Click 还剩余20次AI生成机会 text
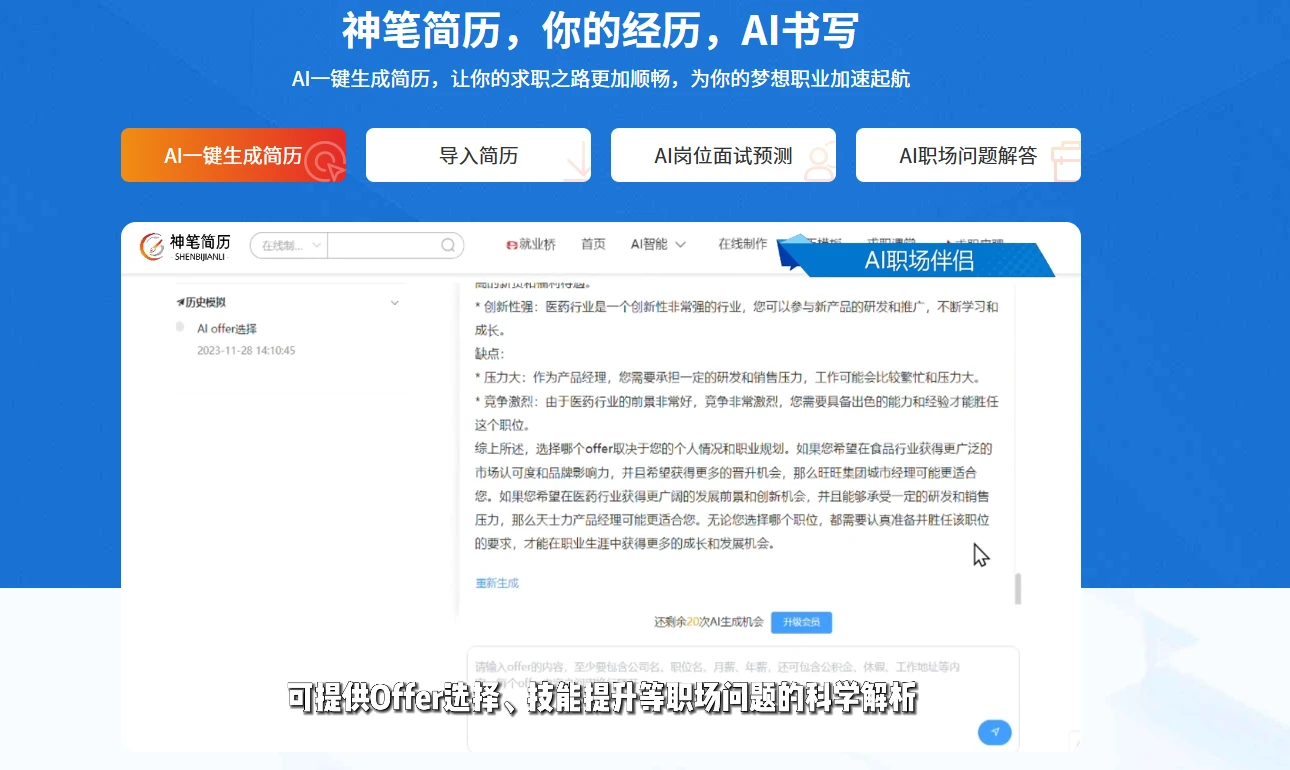 pos(709,622)
